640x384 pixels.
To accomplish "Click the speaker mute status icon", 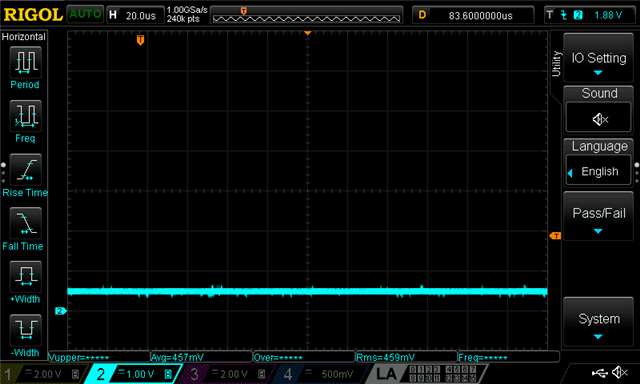I will (x=620, y=372).
